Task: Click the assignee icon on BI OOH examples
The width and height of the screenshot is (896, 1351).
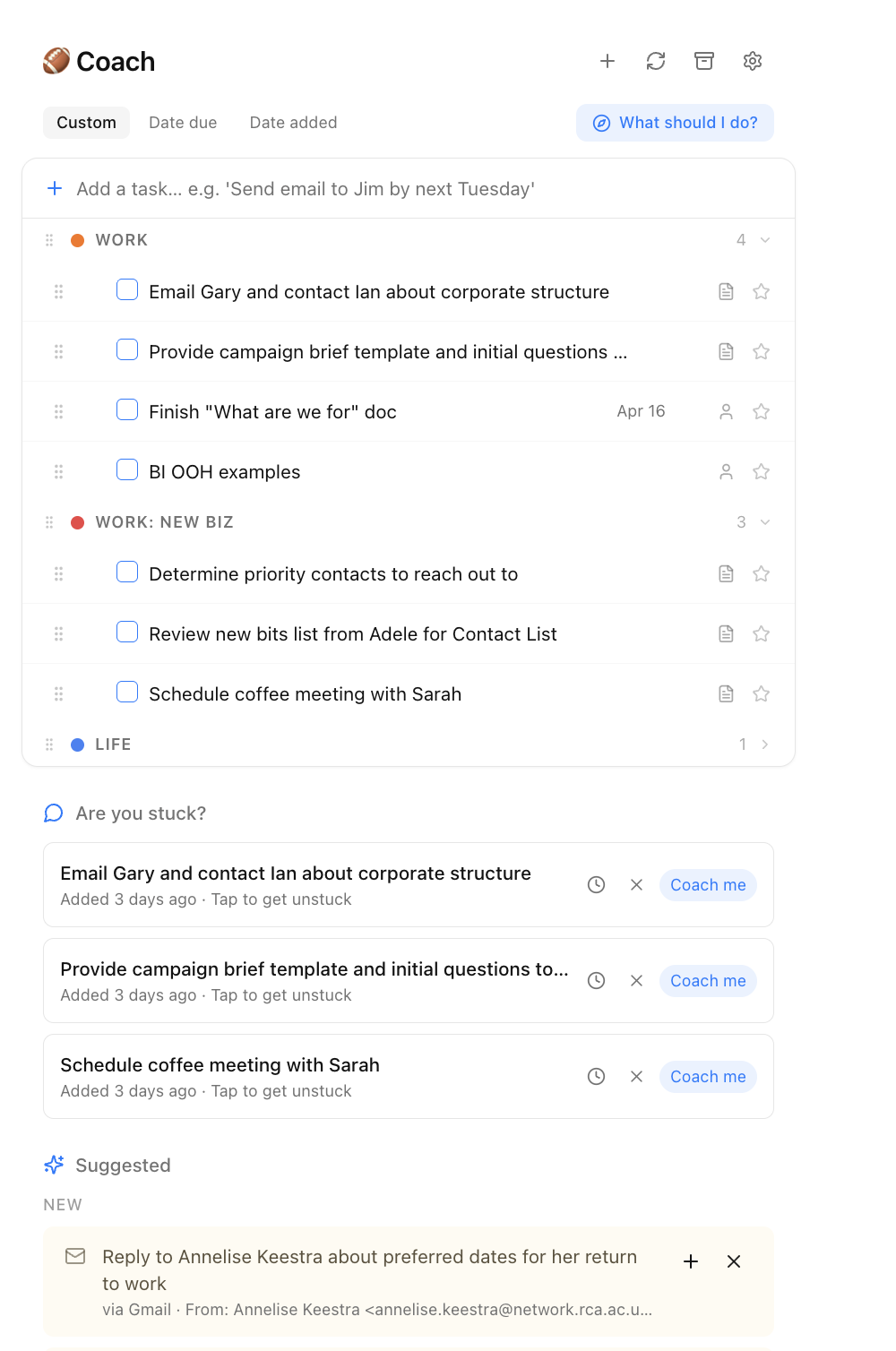Action: 726,471
